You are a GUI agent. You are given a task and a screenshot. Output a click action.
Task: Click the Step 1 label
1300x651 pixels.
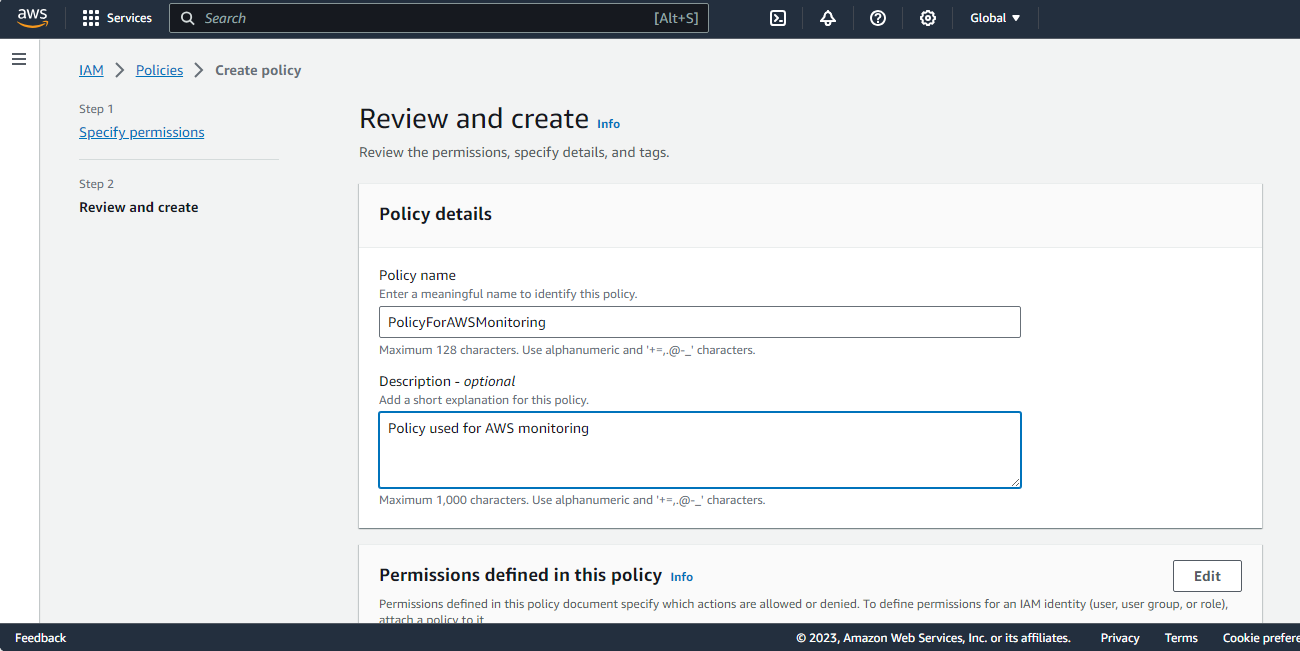pyautogui.click(x=96, y=109)
